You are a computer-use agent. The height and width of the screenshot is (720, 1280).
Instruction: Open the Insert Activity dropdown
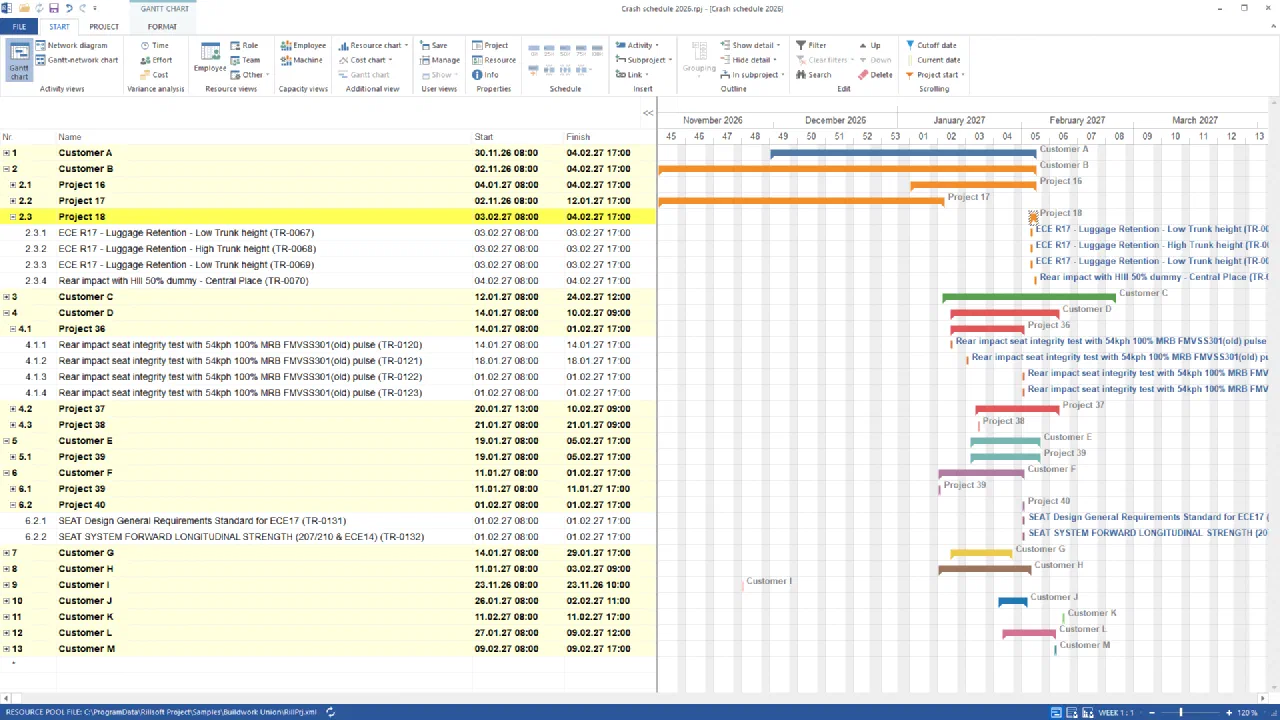pyautogui.click(x=636, y=45)
